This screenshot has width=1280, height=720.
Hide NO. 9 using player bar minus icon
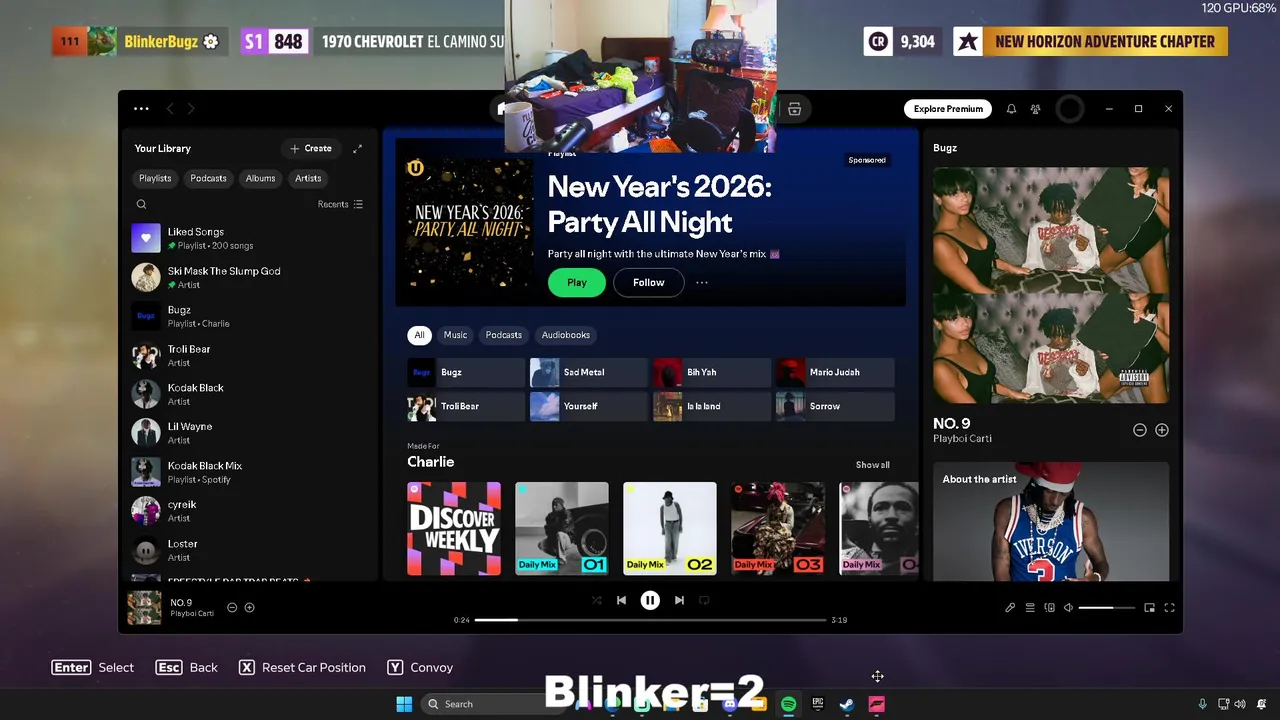click(x=232, y=607)
